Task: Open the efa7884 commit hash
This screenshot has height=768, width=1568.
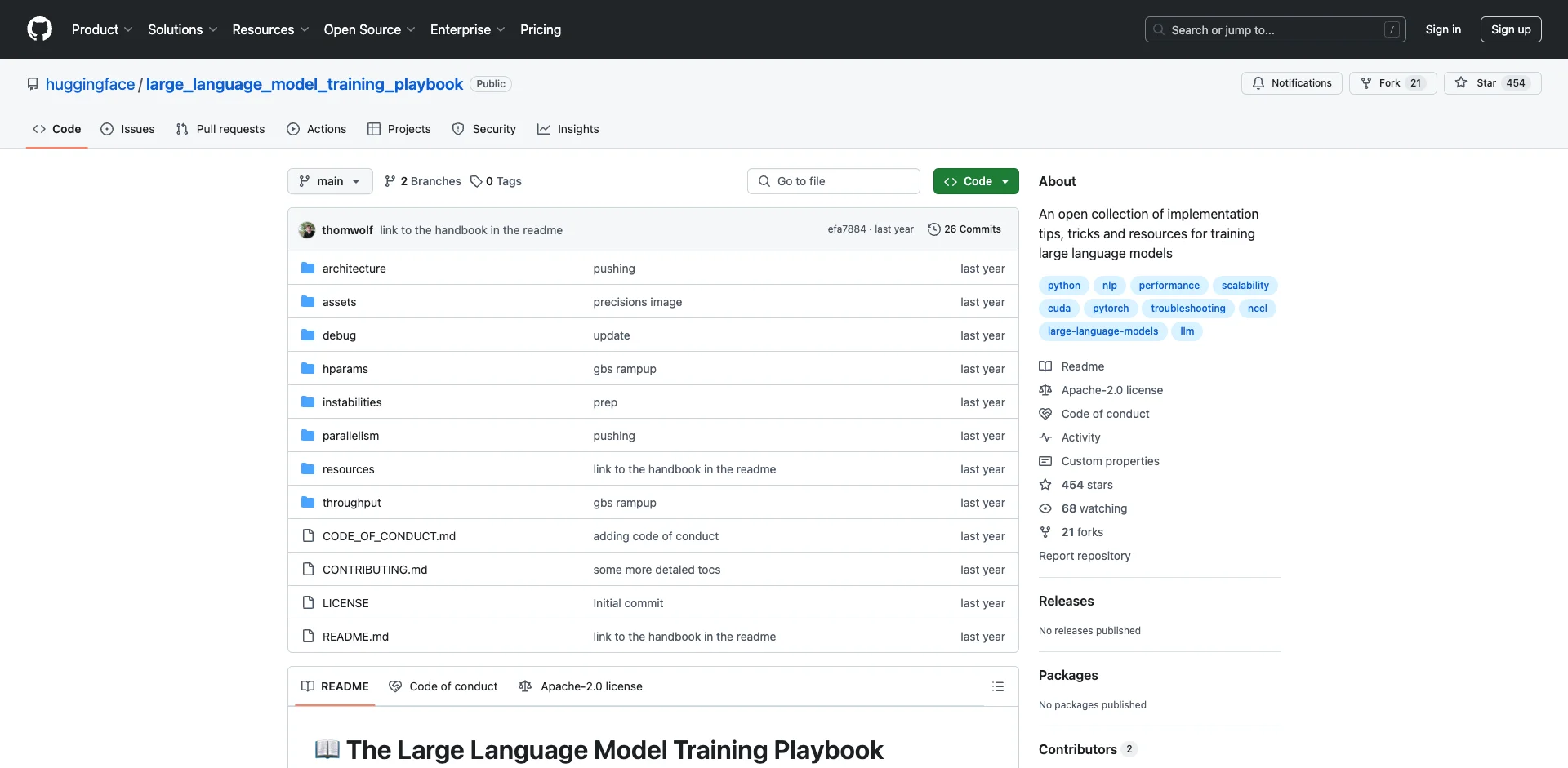Action: pos(847,229)
